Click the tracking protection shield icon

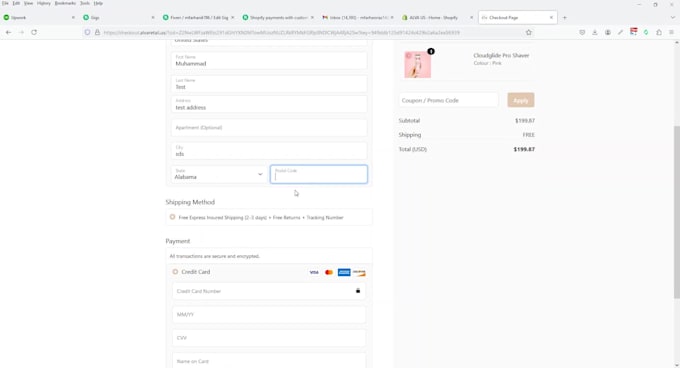pyautogui.click(x=87, y=33)
